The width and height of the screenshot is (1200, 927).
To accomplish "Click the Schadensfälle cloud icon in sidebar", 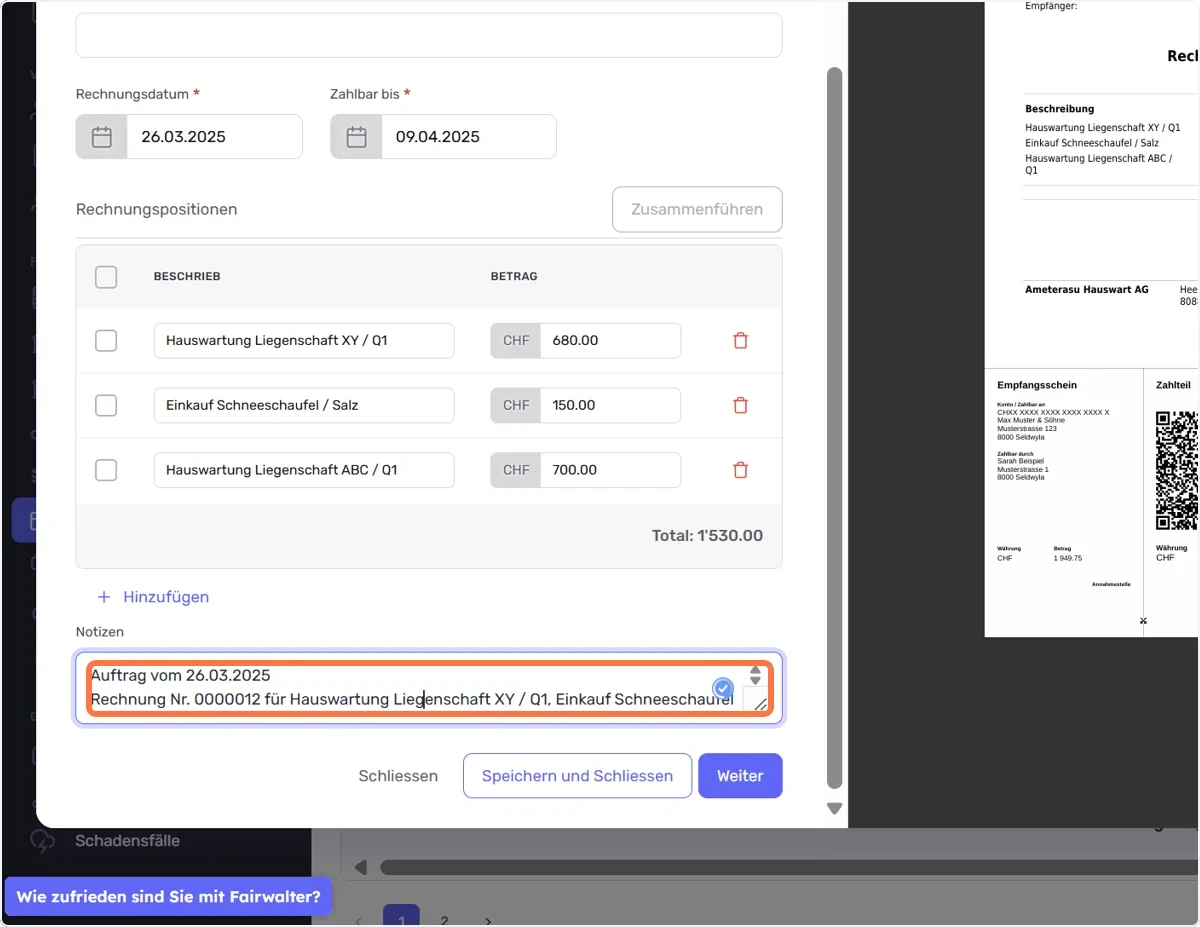I will 43,841.
